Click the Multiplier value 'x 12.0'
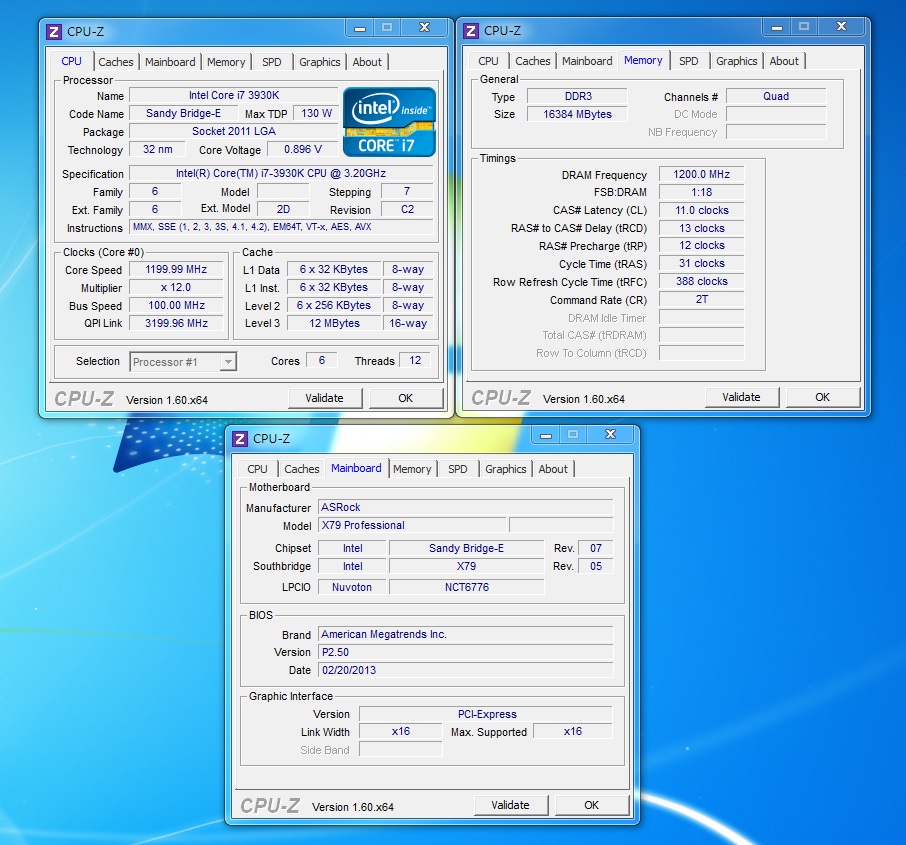906x845 pixels. click(x=176, y=287)
